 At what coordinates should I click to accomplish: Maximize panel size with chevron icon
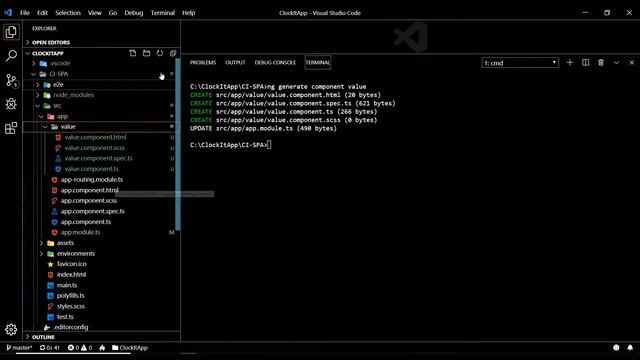[x=616, y=62]
